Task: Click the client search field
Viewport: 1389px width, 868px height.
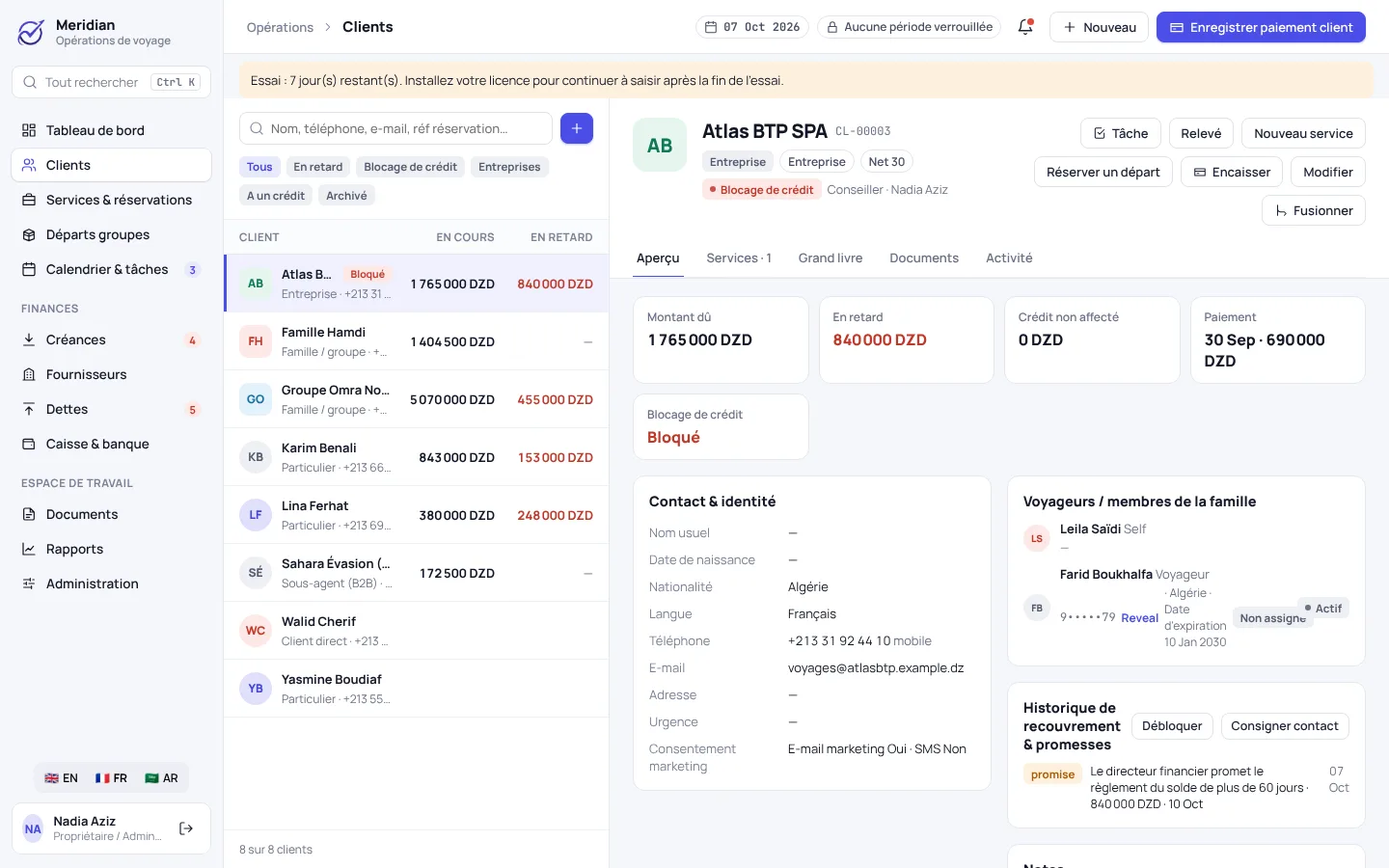Action: [x=395, y=128]
